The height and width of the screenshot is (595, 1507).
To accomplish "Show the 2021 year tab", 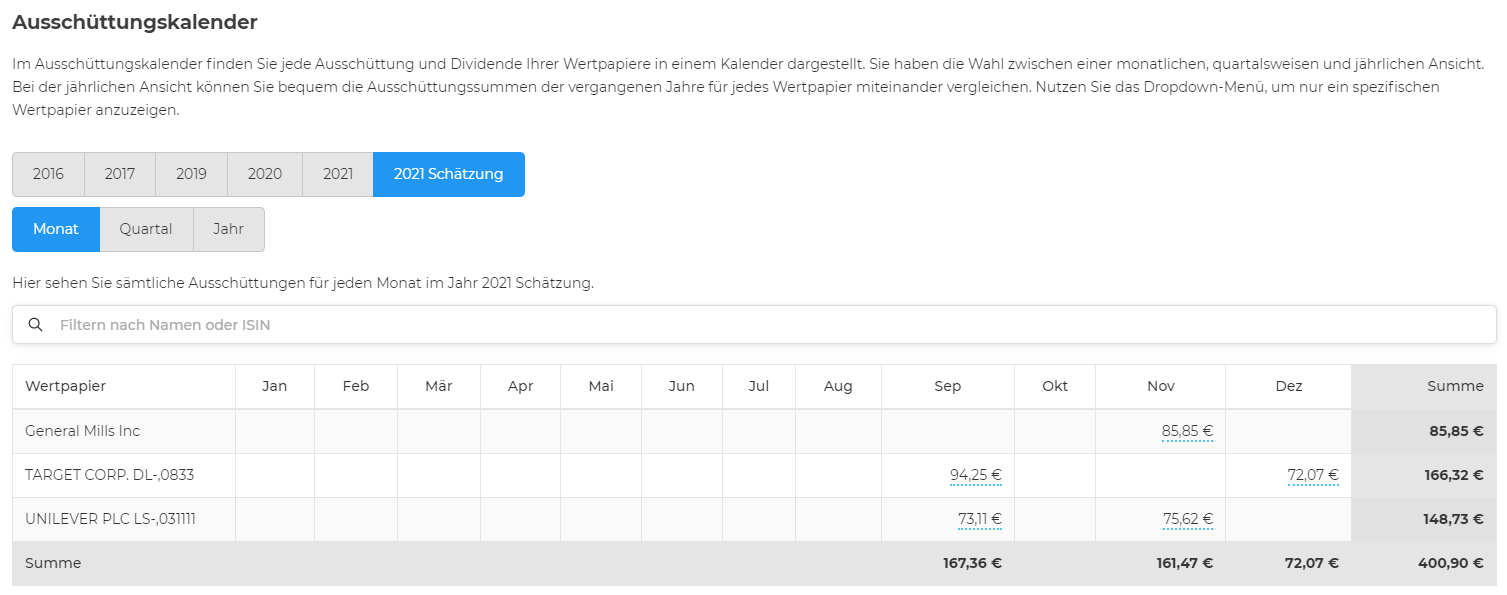I will click(x=338, y=174).
